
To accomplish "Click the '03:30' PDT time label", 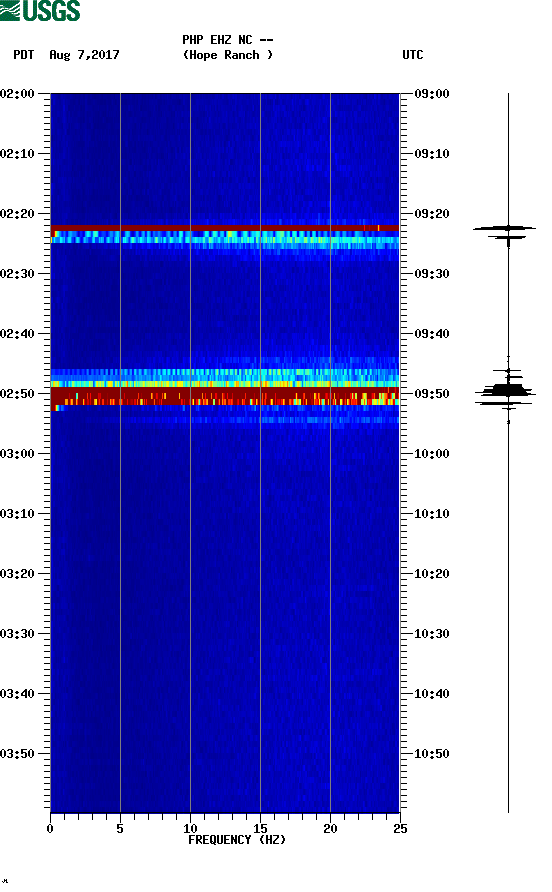I will point(18,634).
